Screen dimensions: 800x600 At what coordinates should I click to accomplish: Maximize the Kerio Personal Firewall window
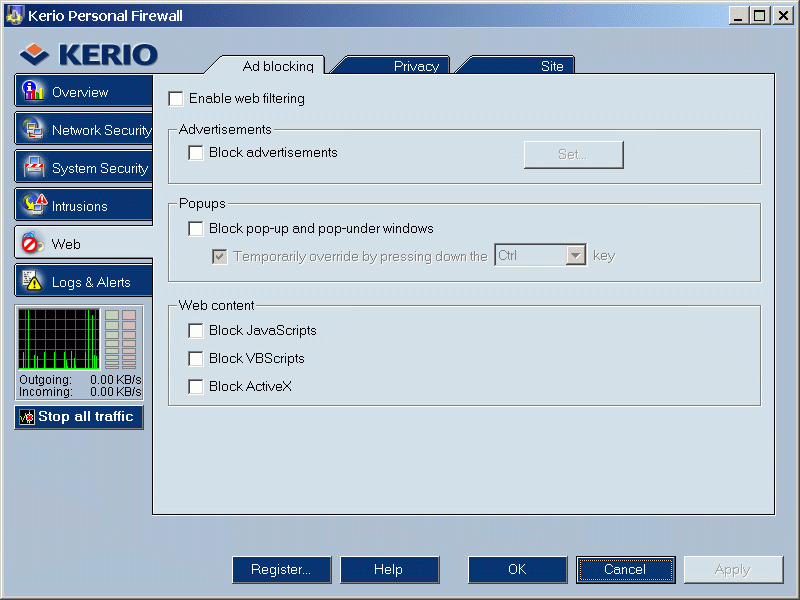tap(760, 16)
